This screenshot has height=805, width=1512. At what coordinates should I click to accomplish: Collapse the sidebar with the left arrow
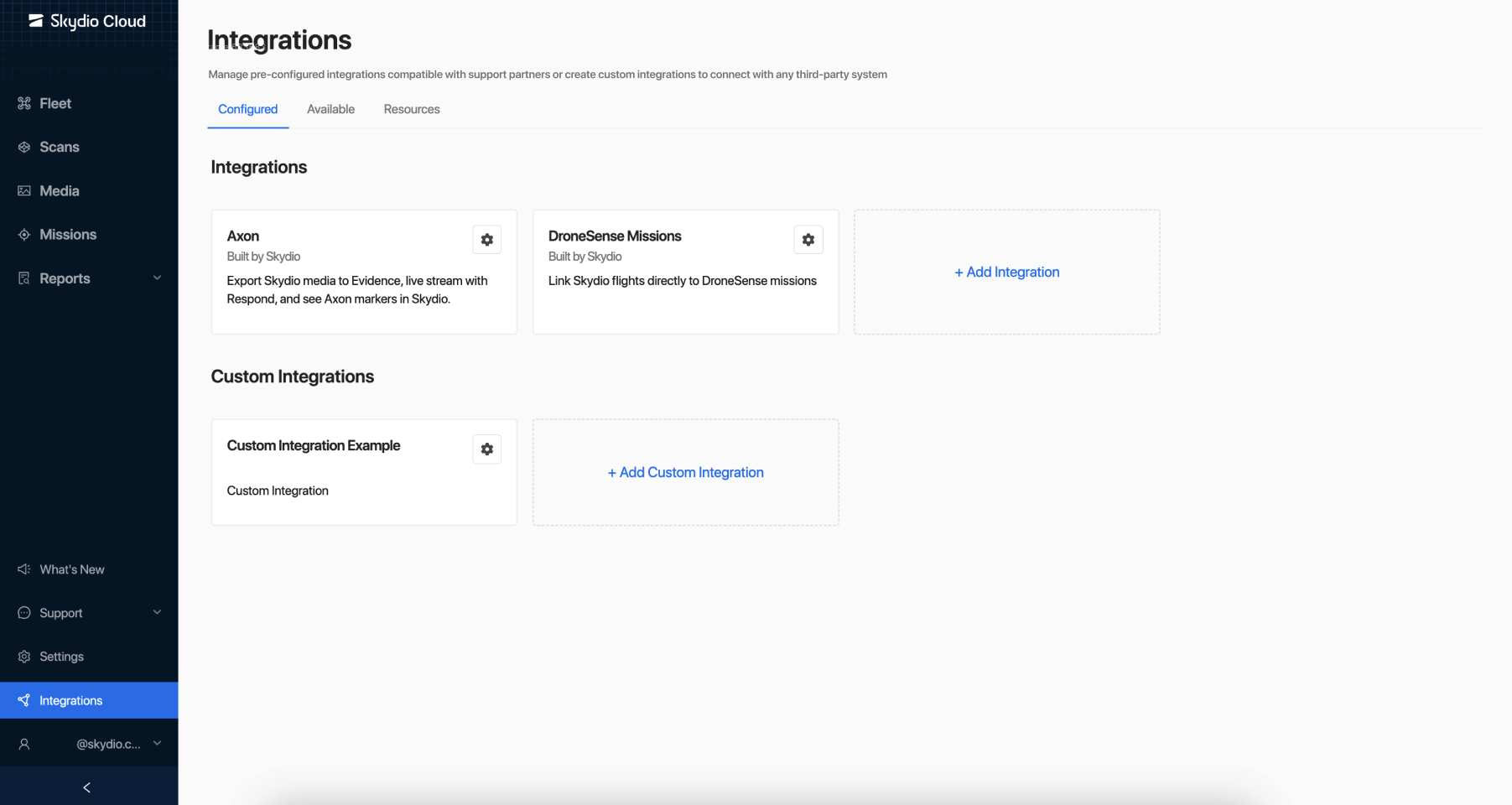point(87,787)
